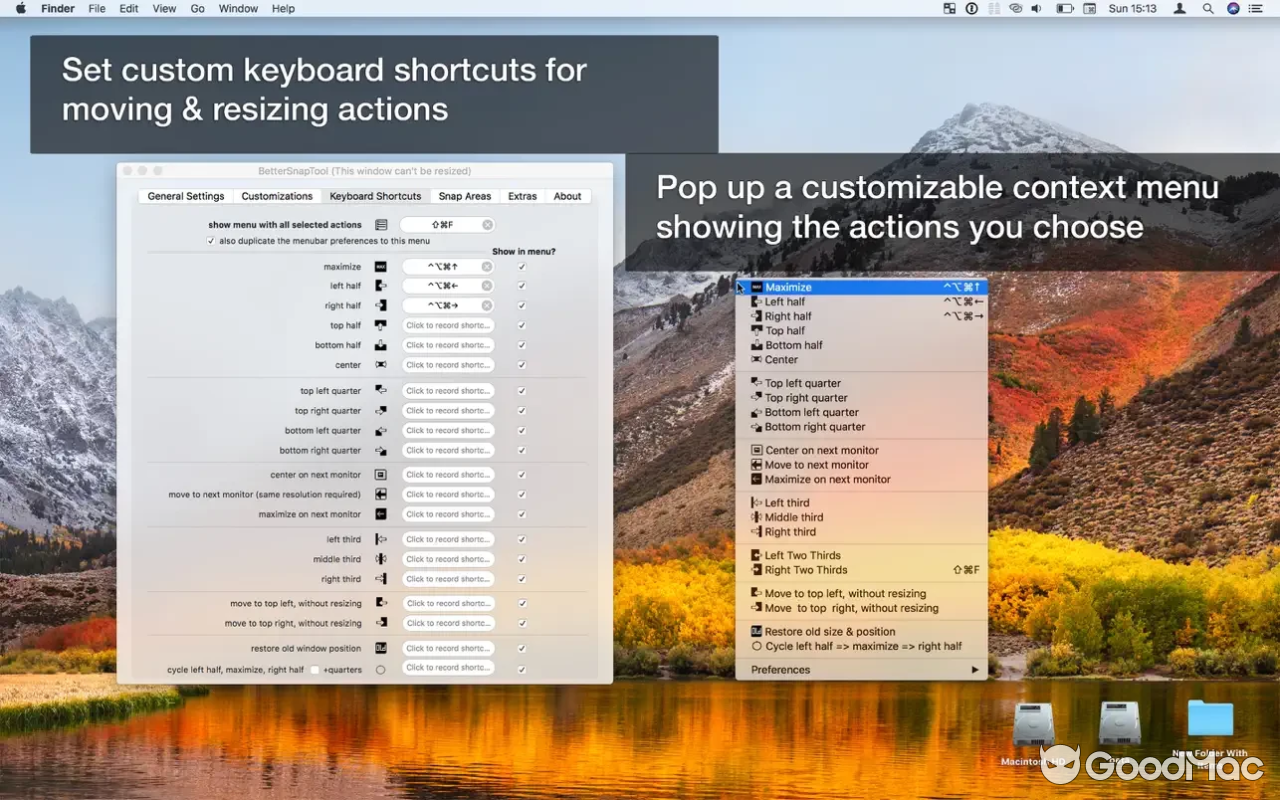
Task: Click the bottom half snap icon
Action: tap(382, 344)
